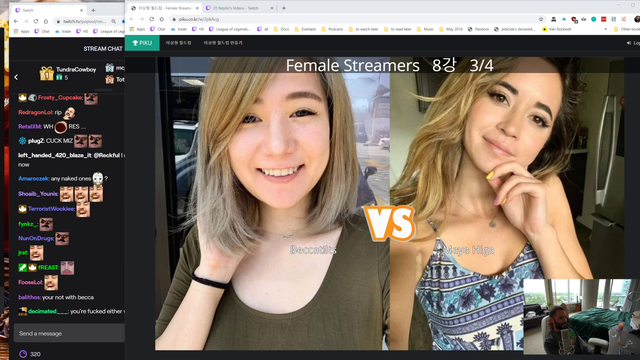Click TerroristWookiee's username in chat
The width and height of the screenshot is (640, 360).
52,209
